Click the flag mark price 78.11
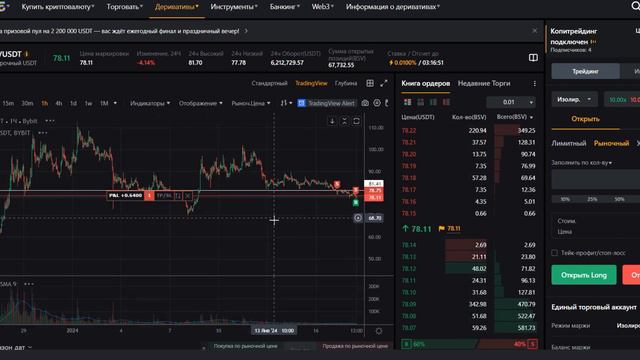640x360 pixels. click(449, 229)
